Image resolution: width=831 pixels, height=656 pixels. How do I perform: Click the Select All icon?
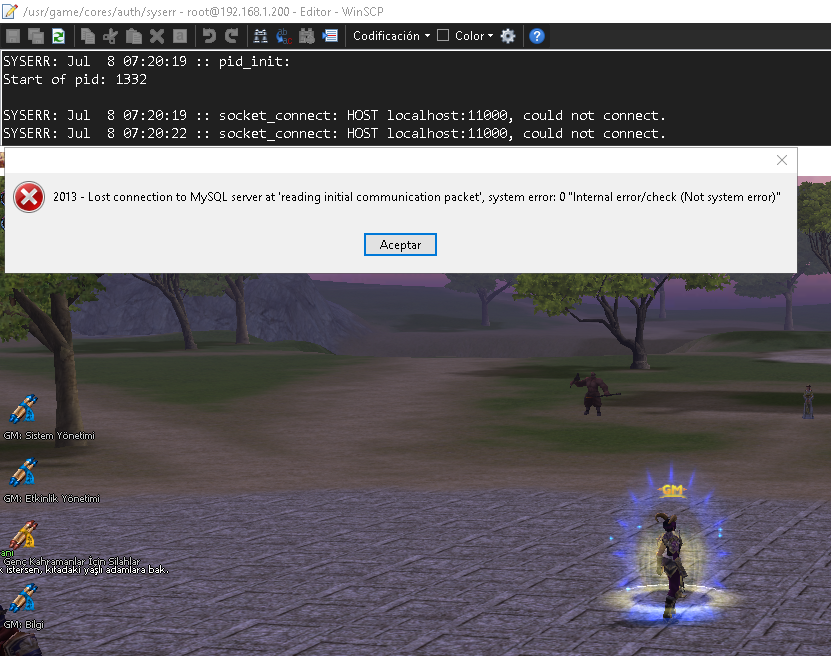coord(180,36)
